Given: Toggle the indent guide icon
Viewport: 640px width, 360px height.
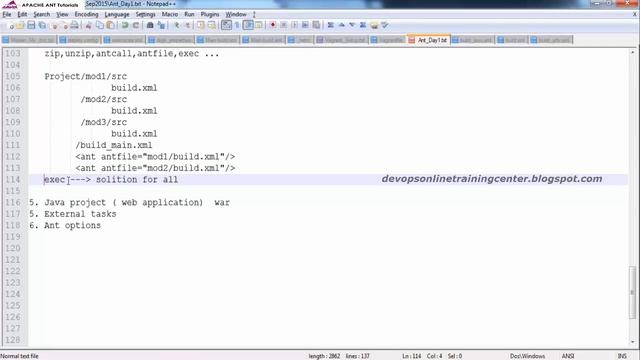Looking at the screenshot, I should 248,25.
